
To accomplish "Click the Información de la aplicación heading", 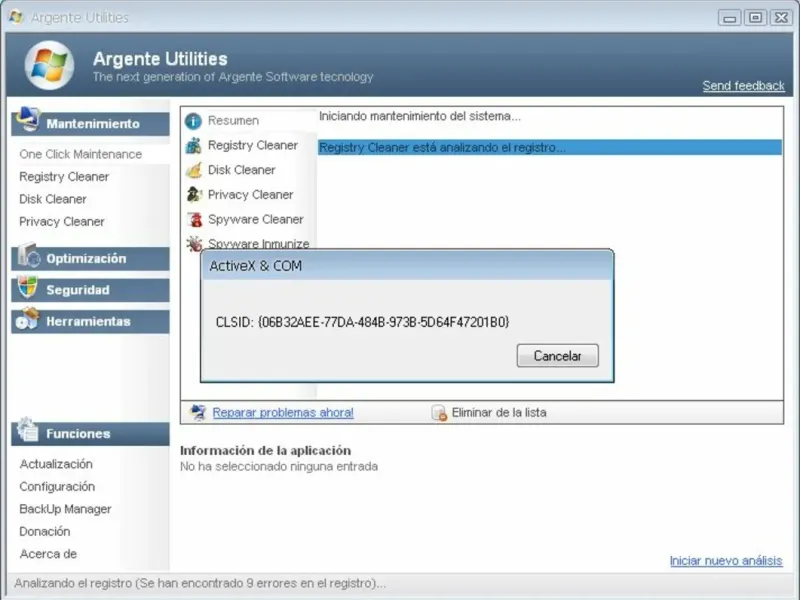I will pyautogui.click(x=265, y=451).
